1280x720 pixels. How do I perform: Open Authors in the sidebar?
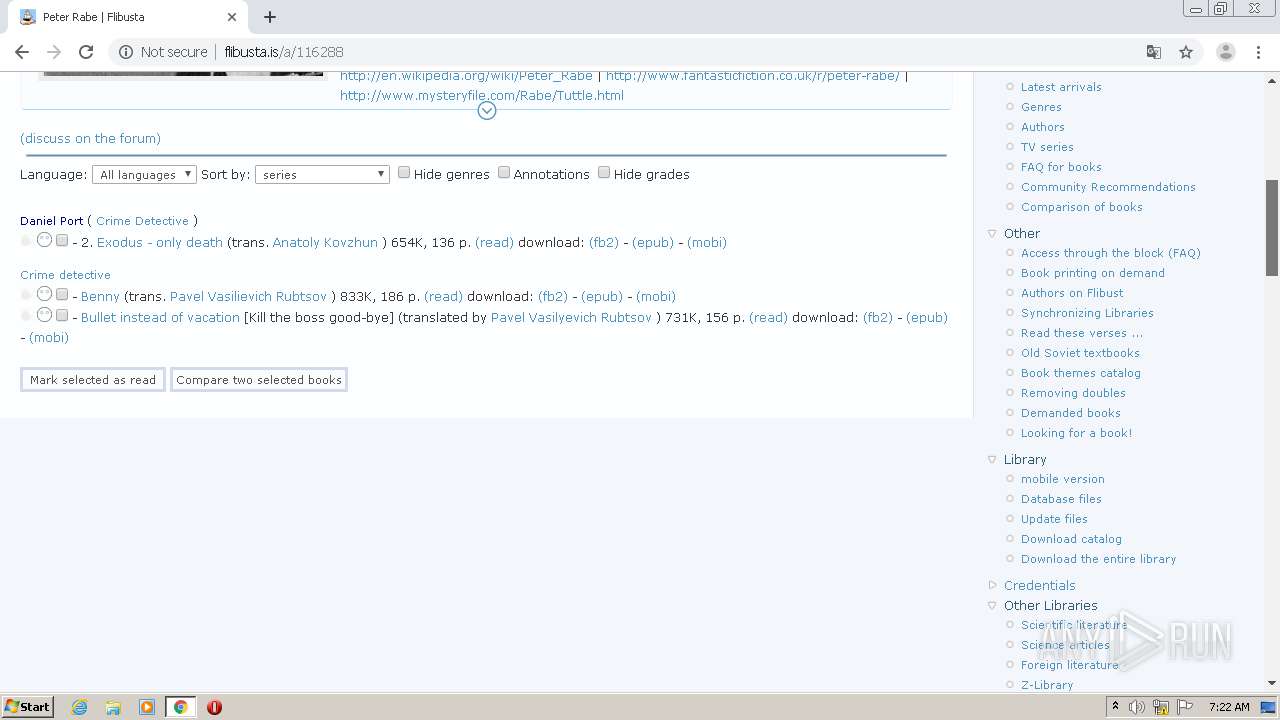point(1042,127)
